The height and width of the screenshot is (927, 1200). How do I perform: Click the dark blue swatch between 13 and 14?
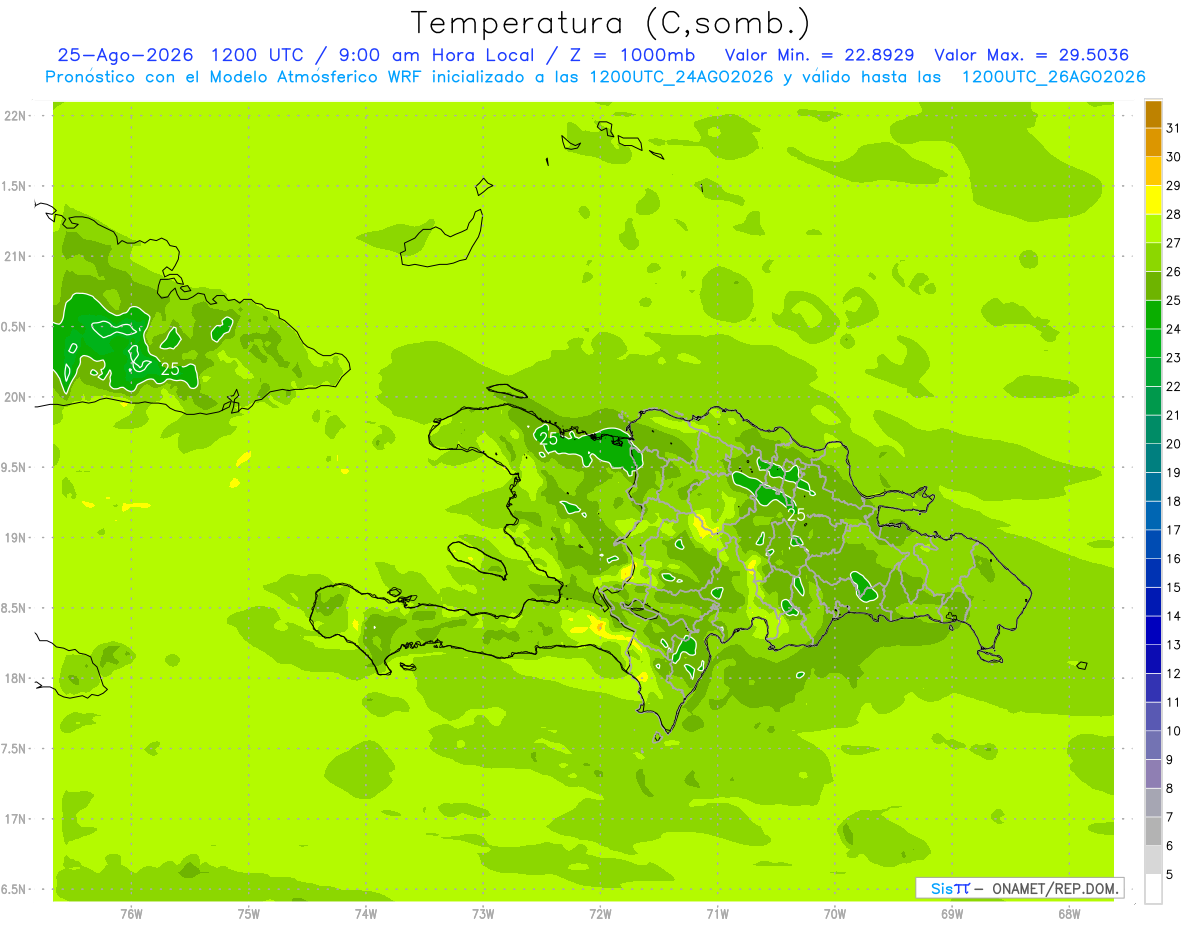pos(1153,630)
